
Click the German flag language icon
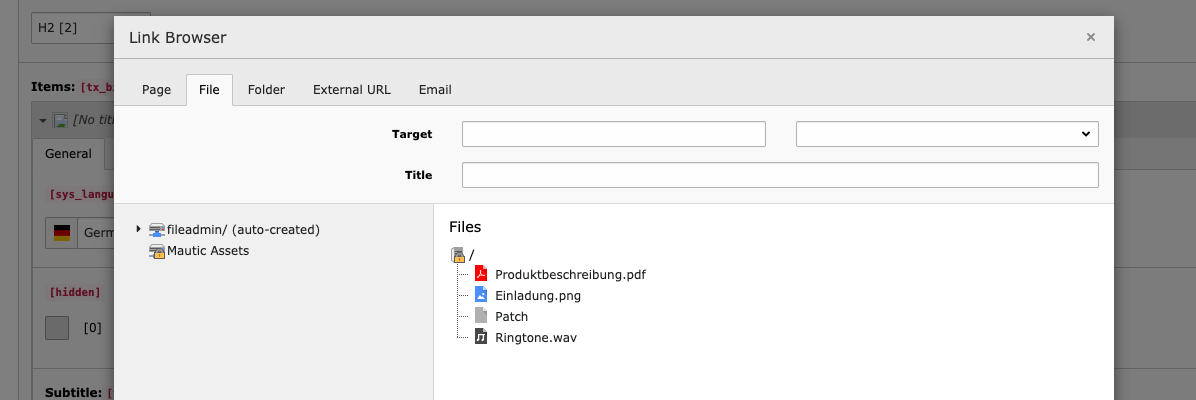pyautogui.click(x=62, y=232)
